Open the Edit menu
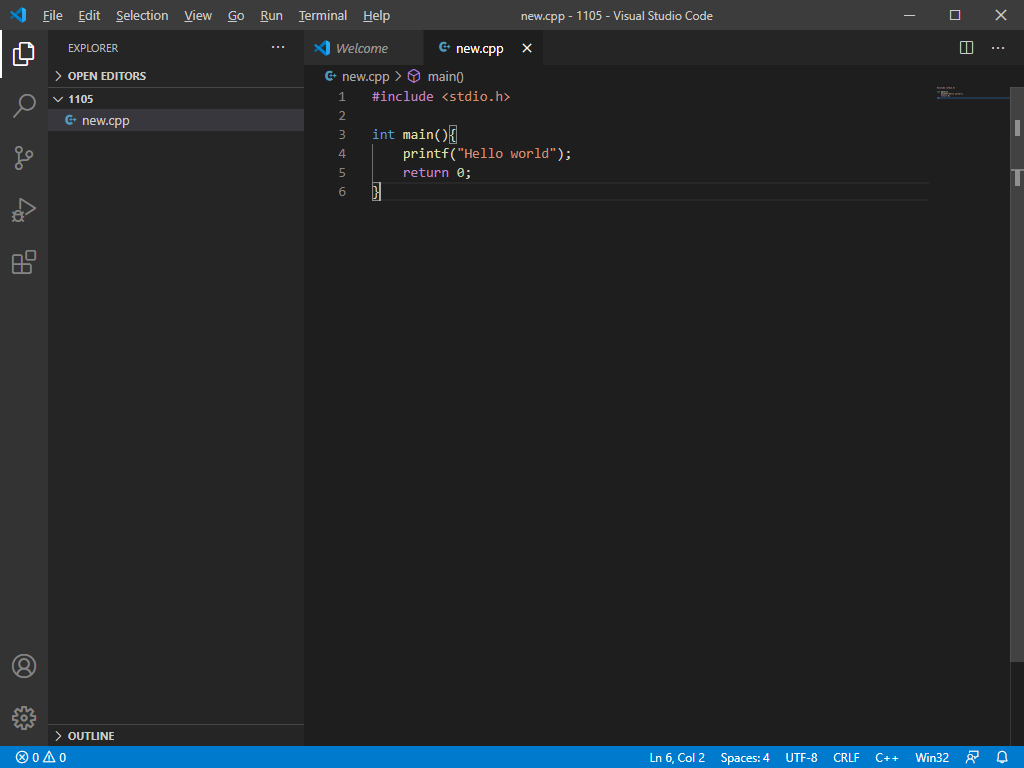1024x768 pixels. tap(89, 16)
